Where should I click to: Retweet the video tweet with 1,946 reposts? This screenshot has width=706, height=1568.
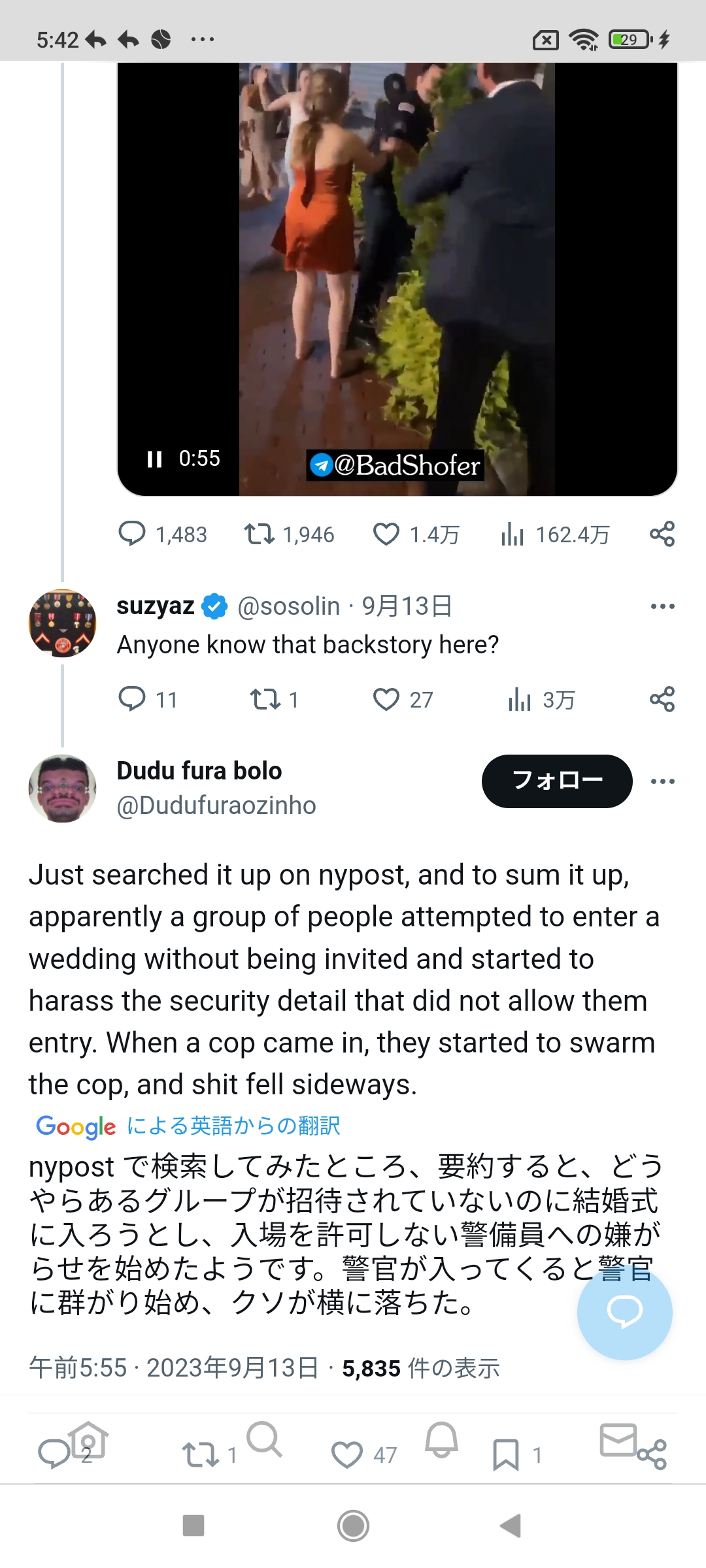tap(260, 534)
